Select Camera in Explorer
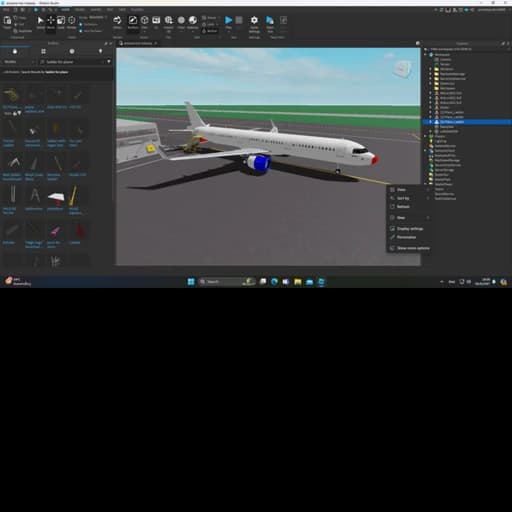 [x=445, y=59]
